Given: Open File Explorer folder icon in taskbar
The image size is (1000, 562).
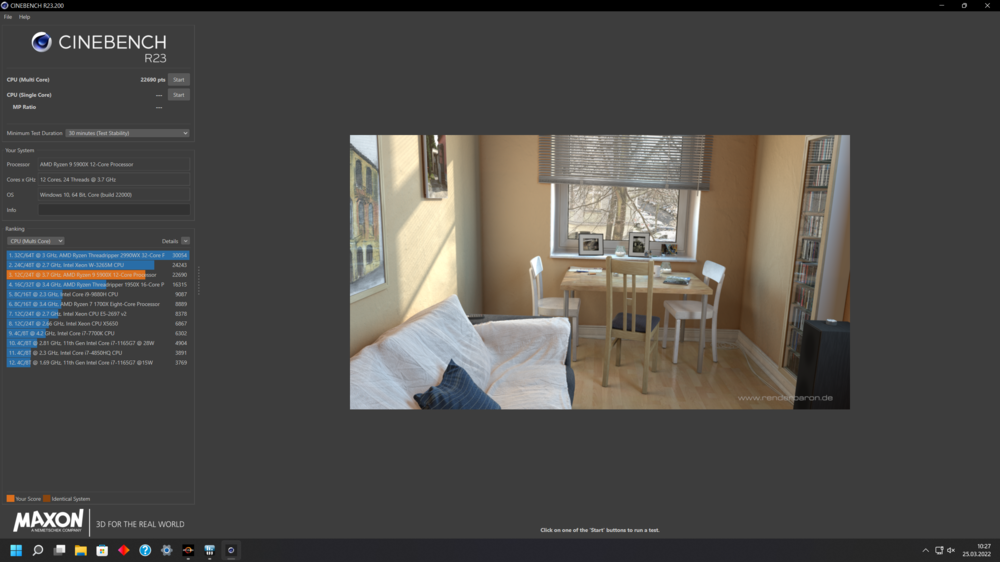Looking at the screenshot, I should tap(81, 550).
